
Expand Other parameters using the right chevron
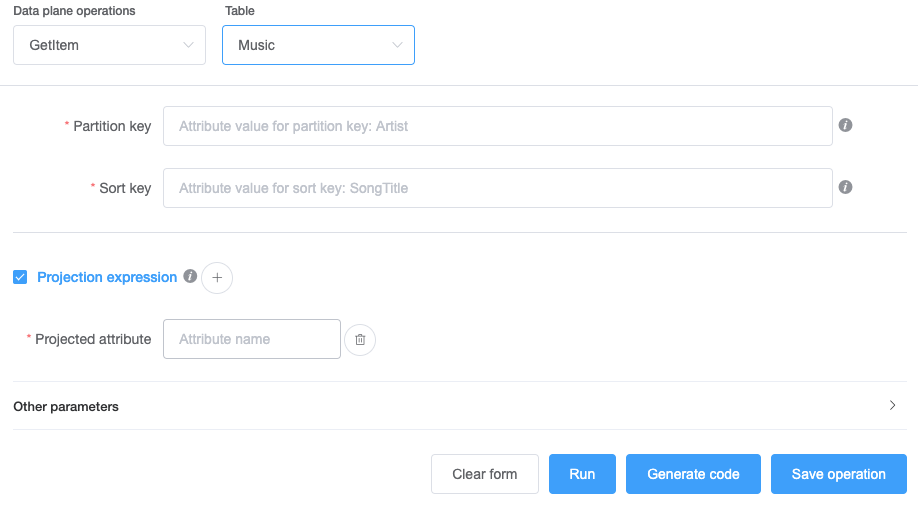892,406
